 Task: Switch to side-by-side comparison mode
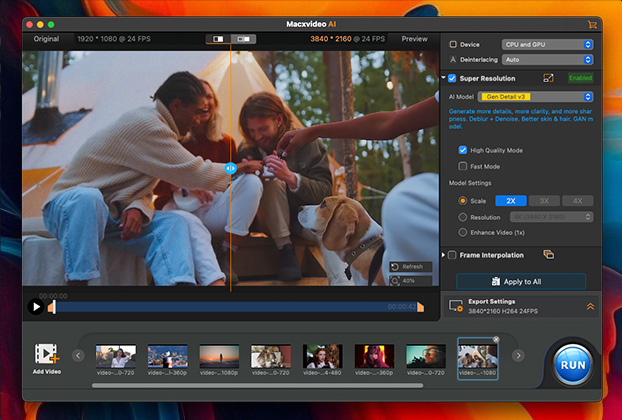coord(244,39)
